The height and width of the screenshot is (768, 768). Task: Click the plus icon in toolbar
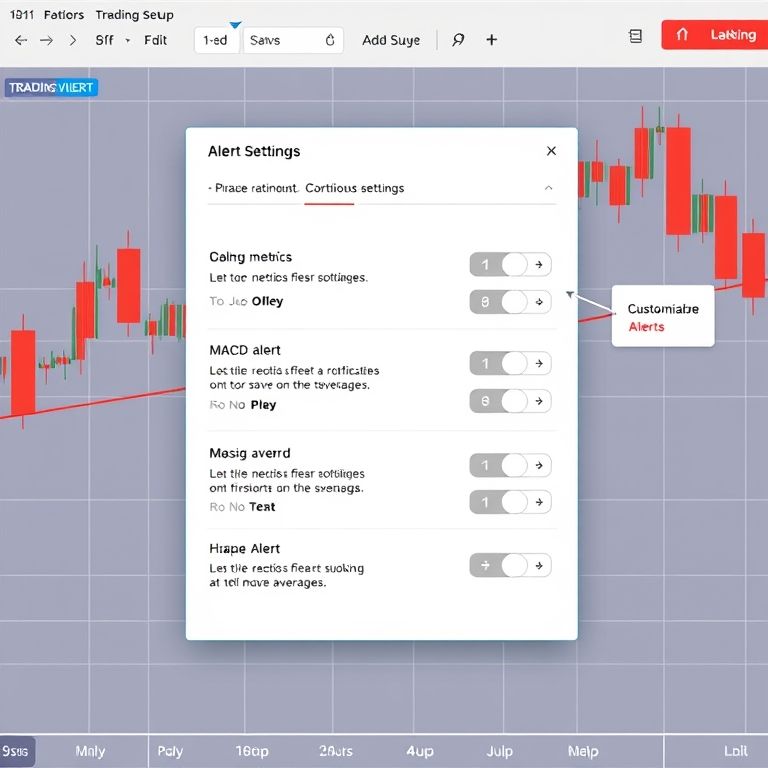point(491,41)
